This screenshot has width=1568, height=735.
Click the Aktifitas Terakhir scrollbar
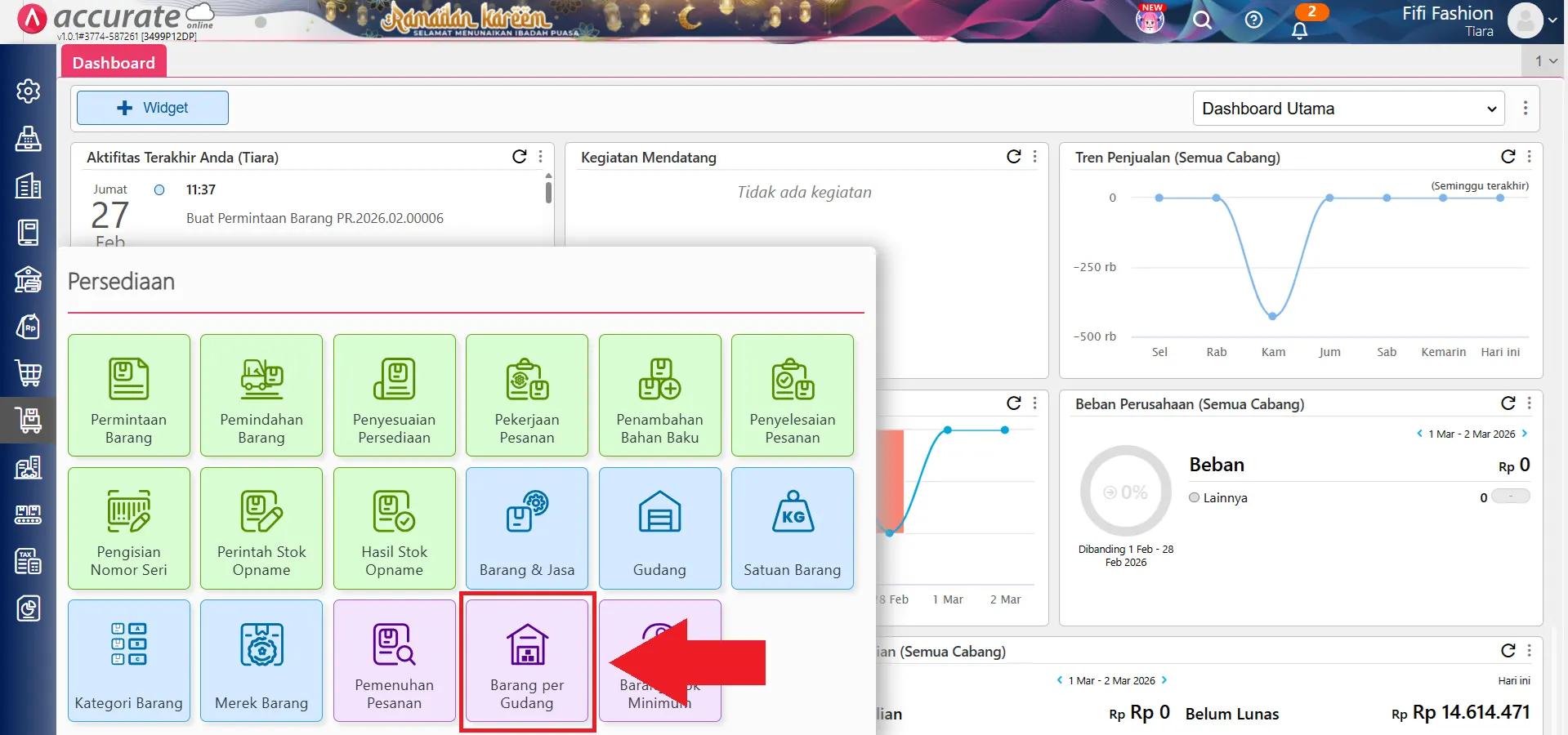point(548,193)
